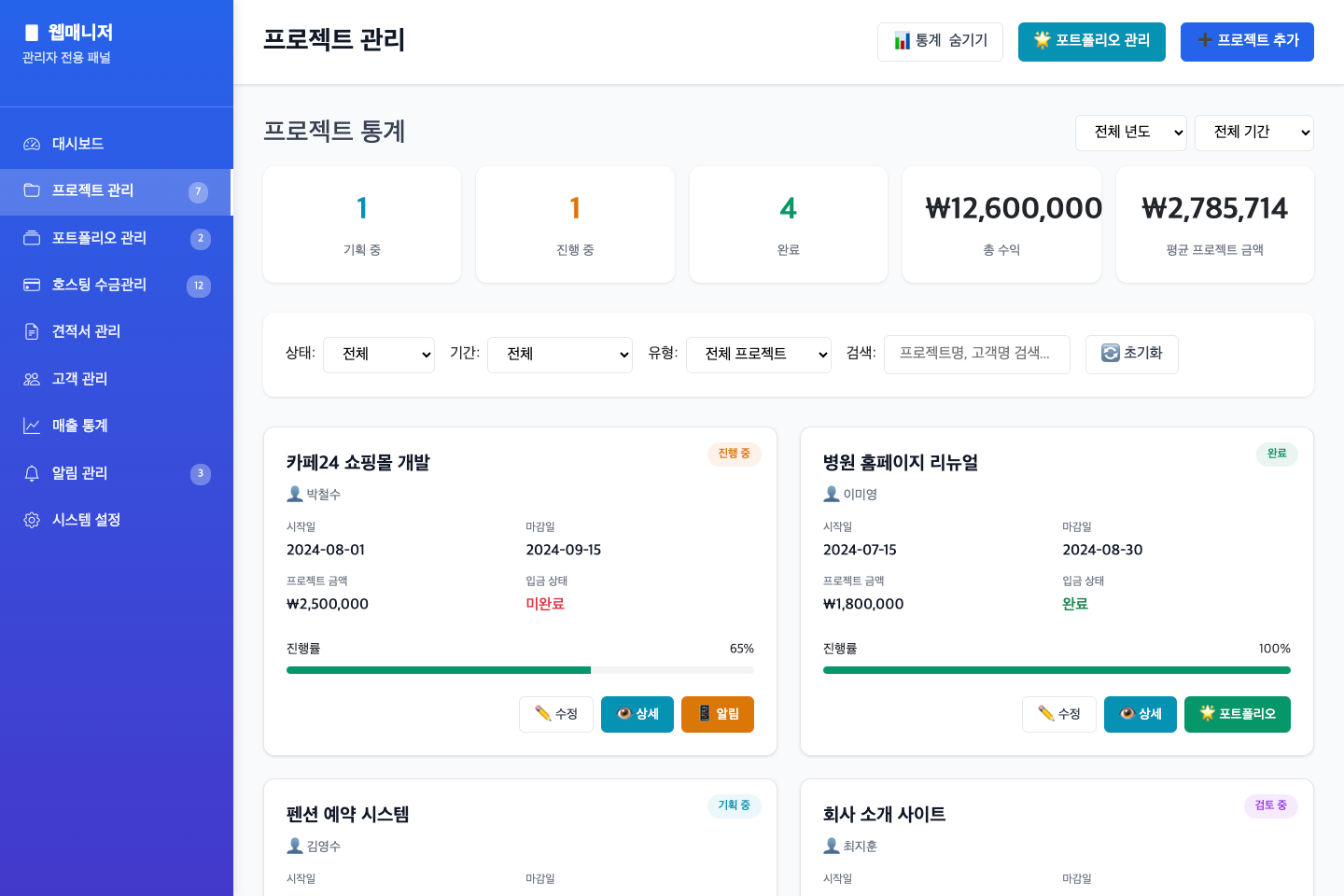Click 검토 중 tag on 회사 소개 사이트
1344x896 pixels.
point(1271,806)
